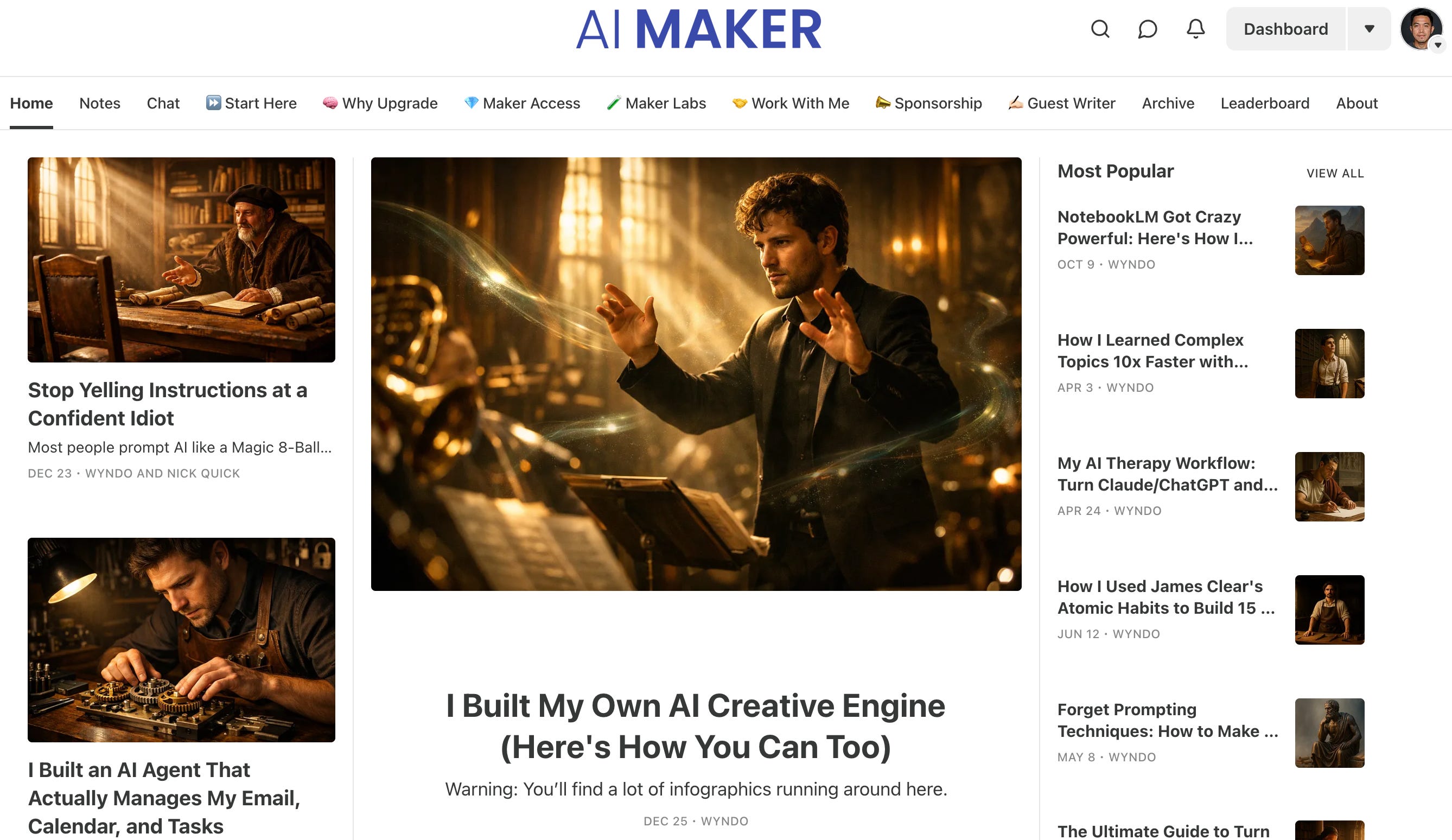
Task: Expand the small arrow on profile avatar
Action: [x=1437, y=45]
